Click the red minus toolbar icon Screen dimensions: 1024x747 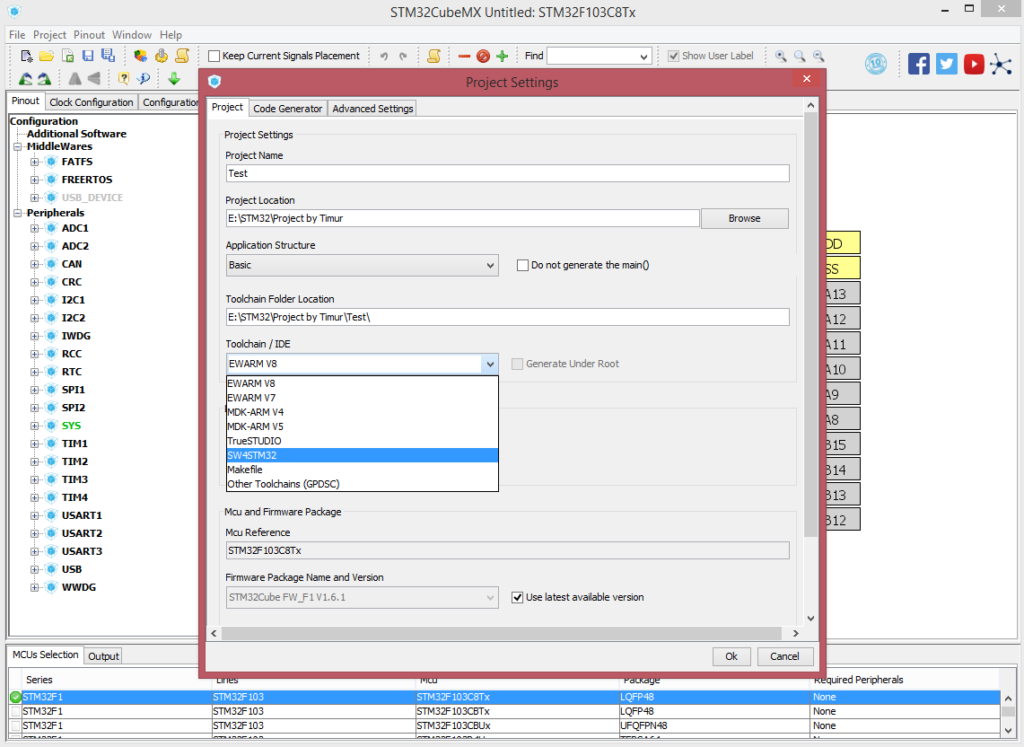click(464, 56)
